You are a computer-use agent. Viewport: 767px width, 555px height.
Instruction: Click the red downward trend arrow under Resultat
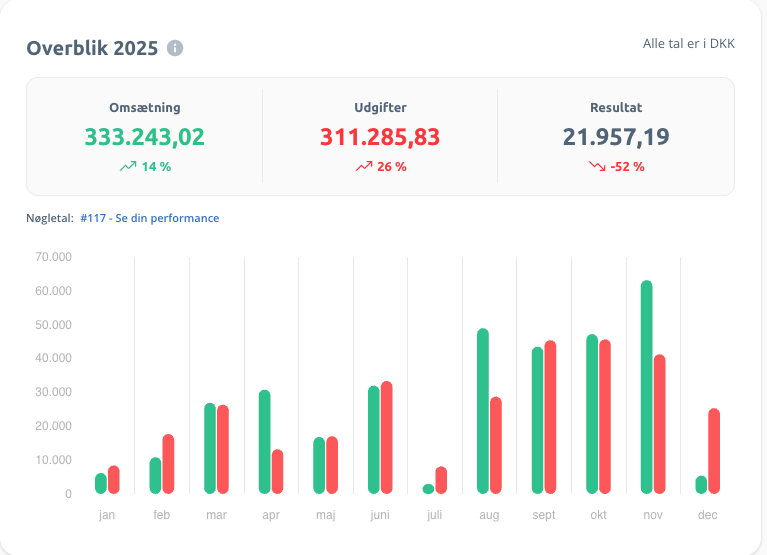tap(597, 166)
